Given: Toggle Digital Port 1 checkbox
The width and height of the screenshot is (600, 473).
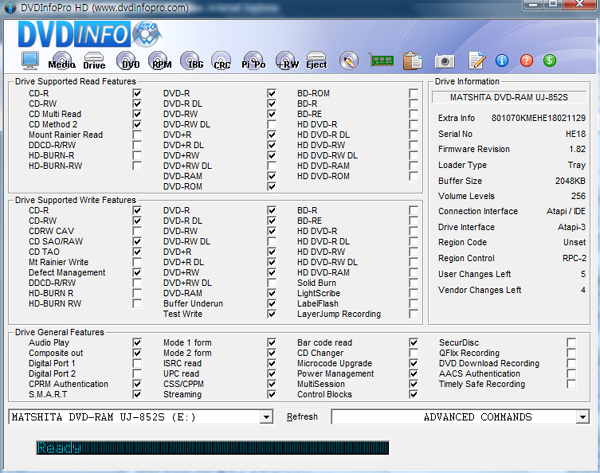Looking at the screenshot, I should (137, 363).
